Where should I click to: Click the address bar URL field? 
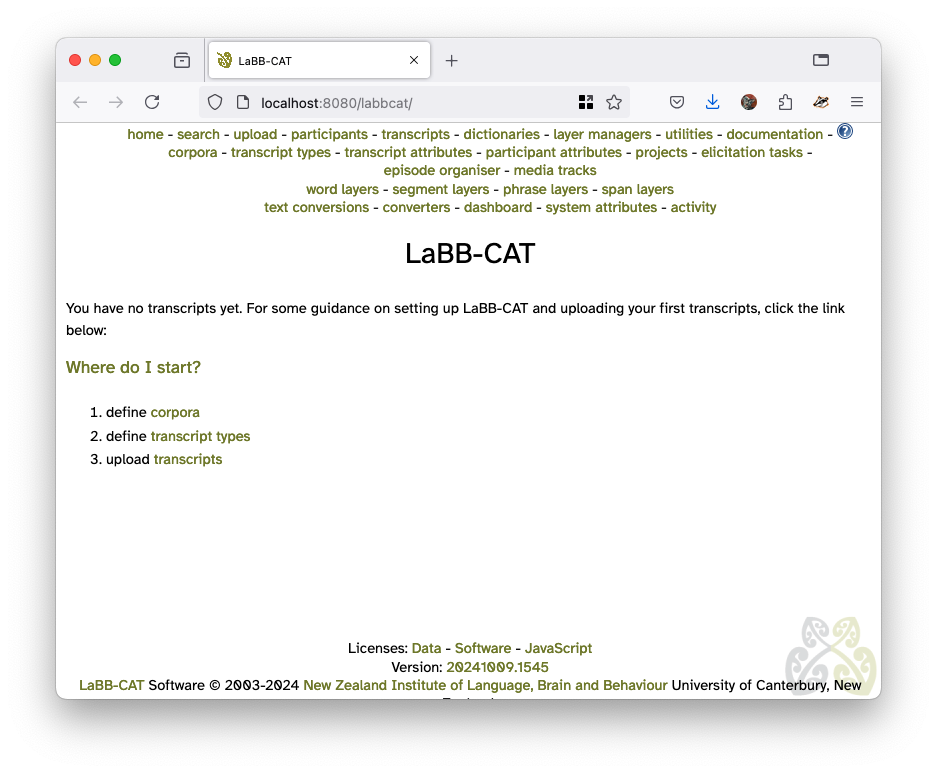click(x=412, y=103)
